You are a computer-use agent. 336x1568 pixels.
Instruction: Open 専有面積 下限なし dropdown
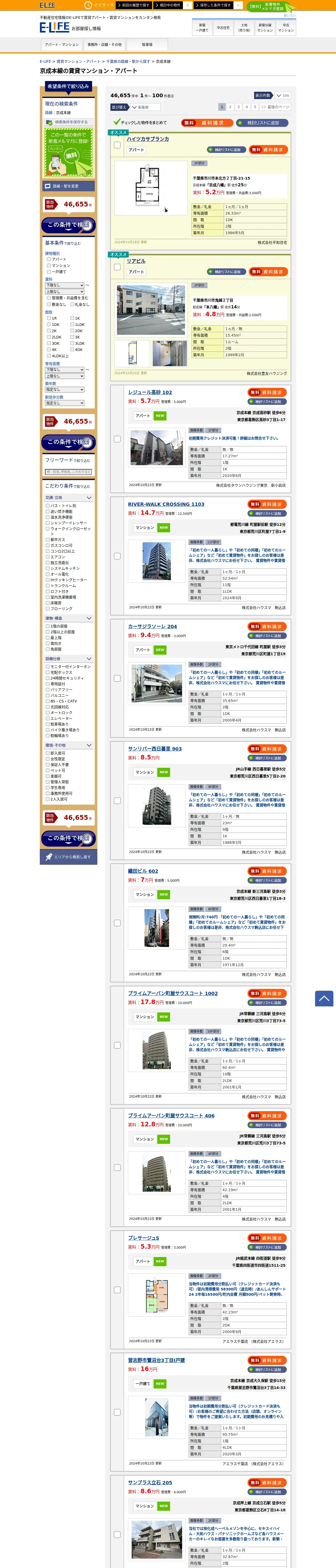pyautogui.click(x=65, y=370)
